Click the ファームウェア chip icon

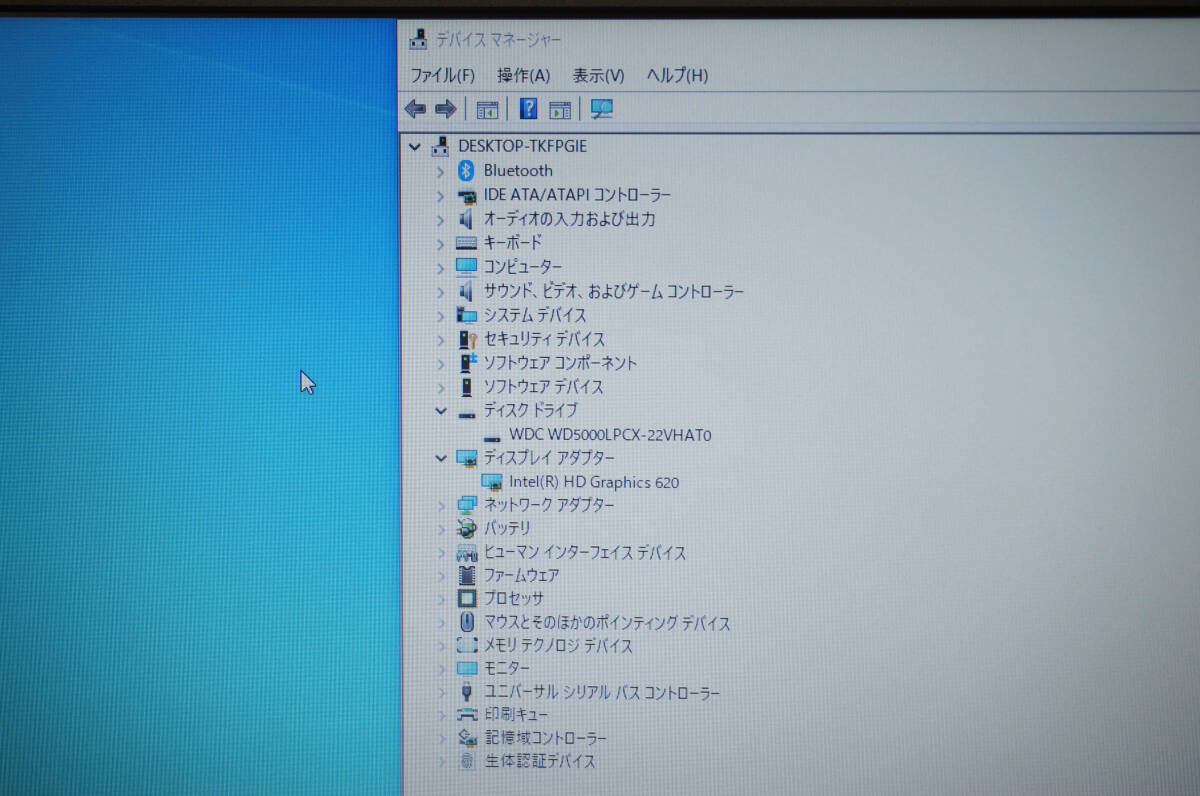466,575
